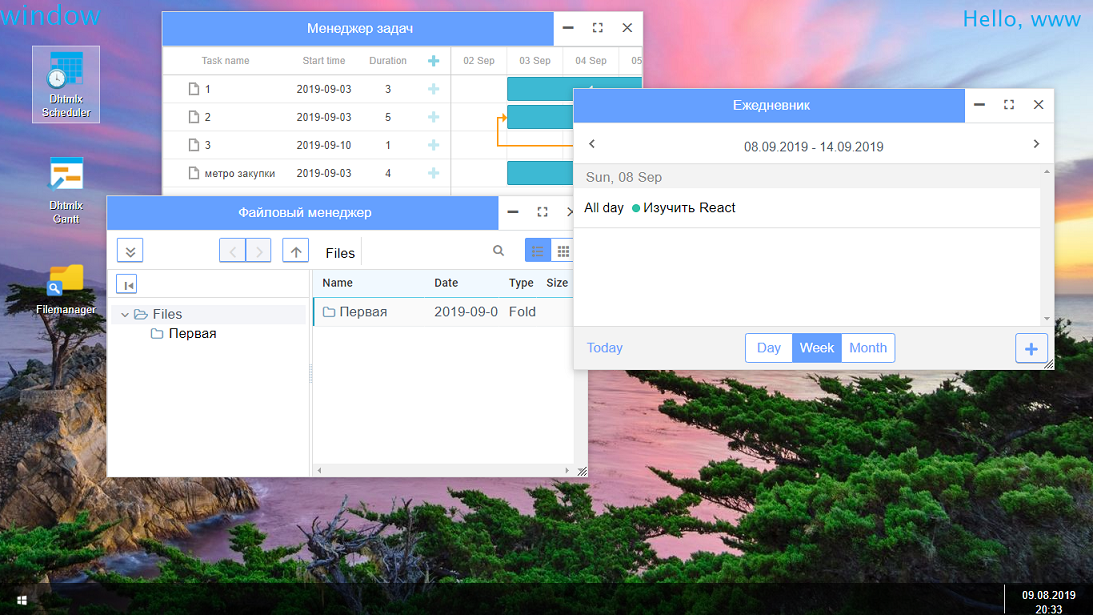Sort files by Name column
Image resolution: width=1093 pixels, height=615 pixels.
click(x=337, y=282)
